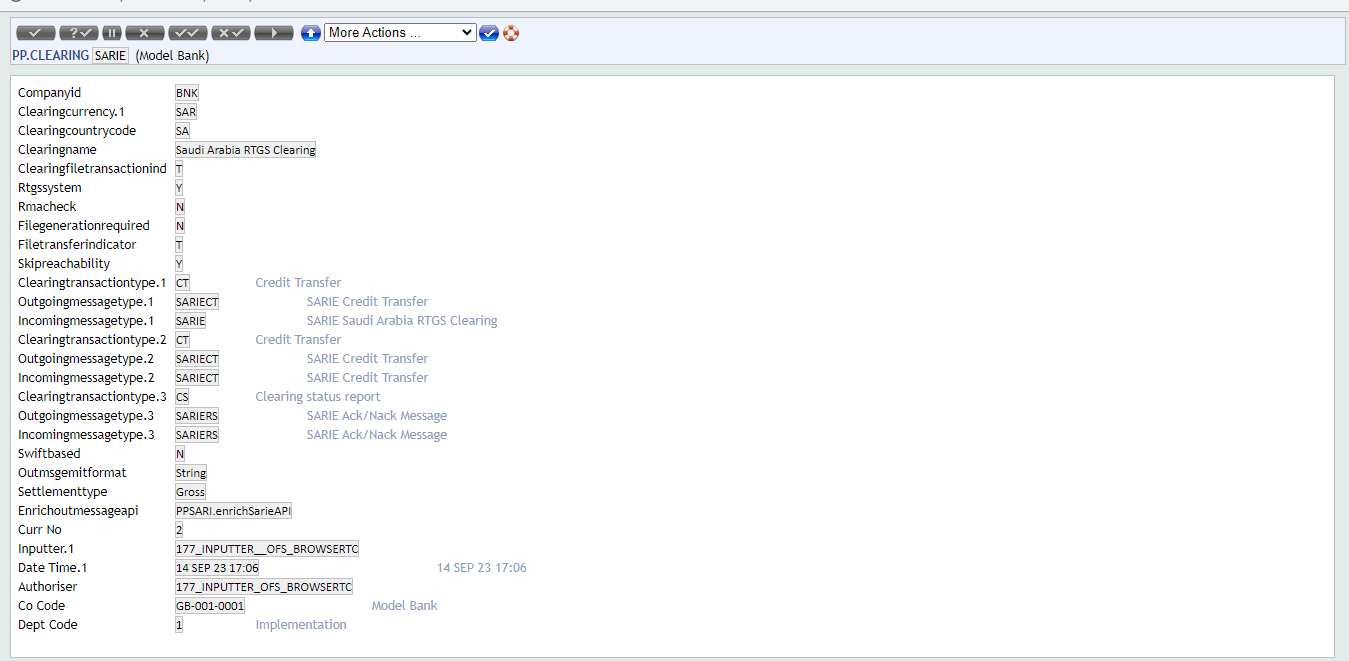The width and height of the screenshot is (1349, 661).
Task: Click the Curr No value 2
Action: tap(179, 530)
